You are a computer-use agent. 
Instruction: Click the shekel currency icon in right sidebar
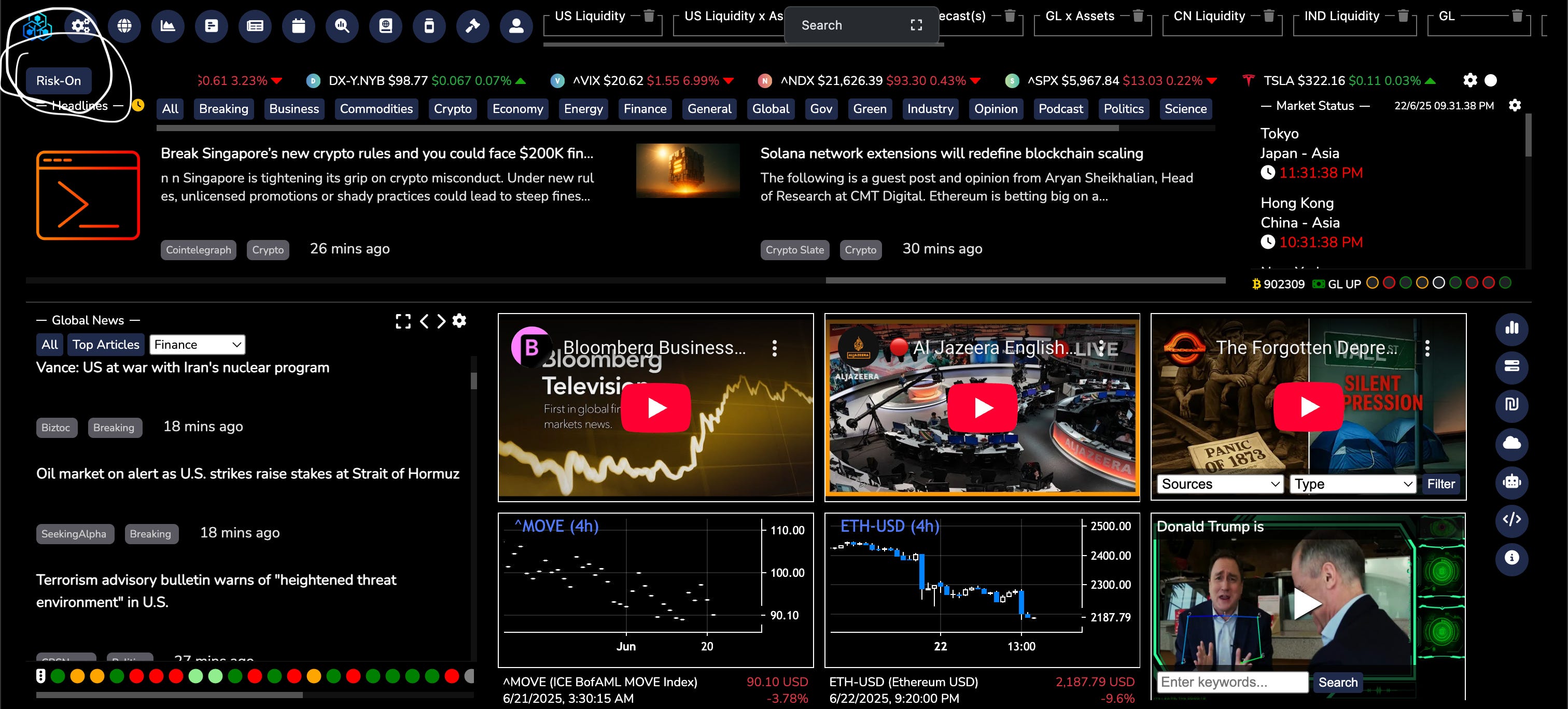[1511, 405]
